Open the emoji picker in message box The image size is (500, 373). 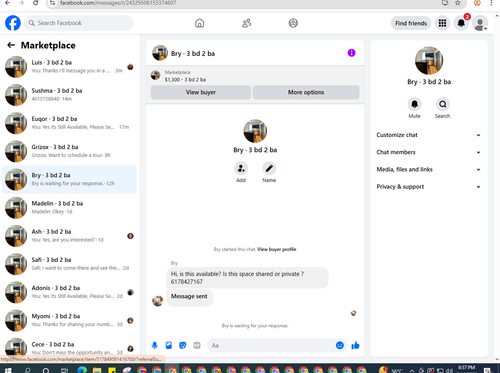[x=340, y=345]
